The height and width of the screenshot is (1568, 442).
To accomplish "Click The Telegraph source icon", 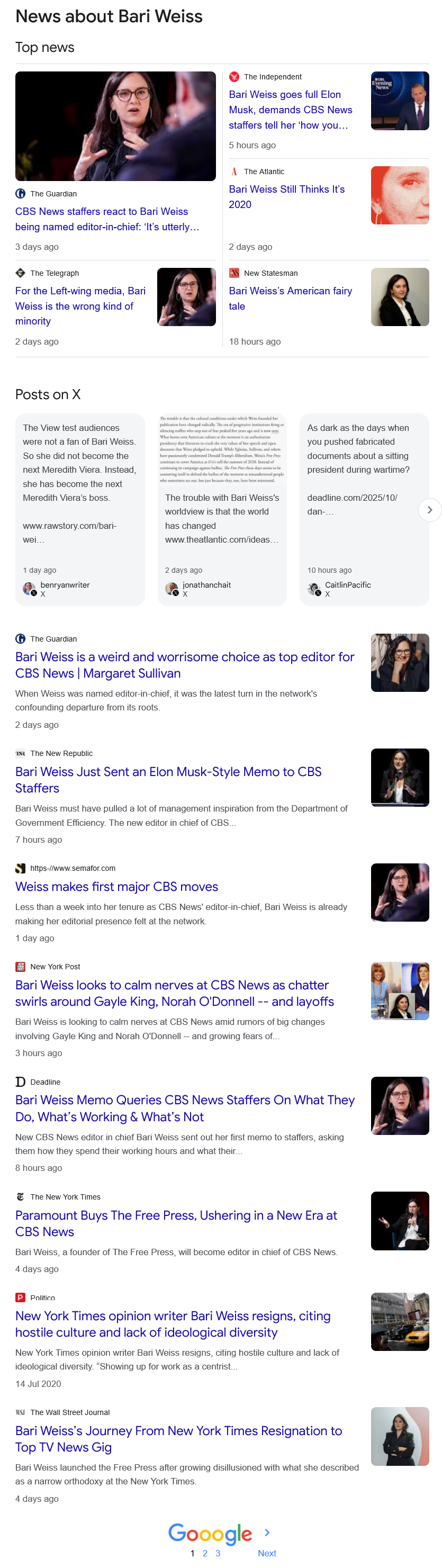I will (20, 273).
